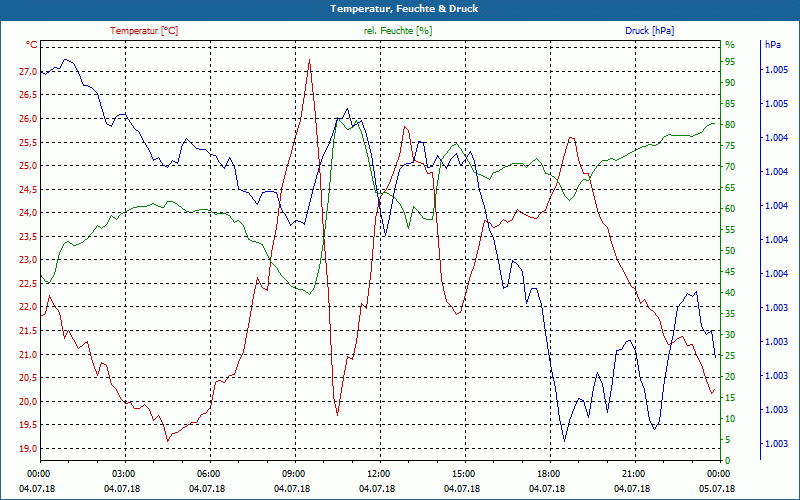Select the blue Druck [hPa] legend label
Screen dimensions: 800x500
coord(649,31)
